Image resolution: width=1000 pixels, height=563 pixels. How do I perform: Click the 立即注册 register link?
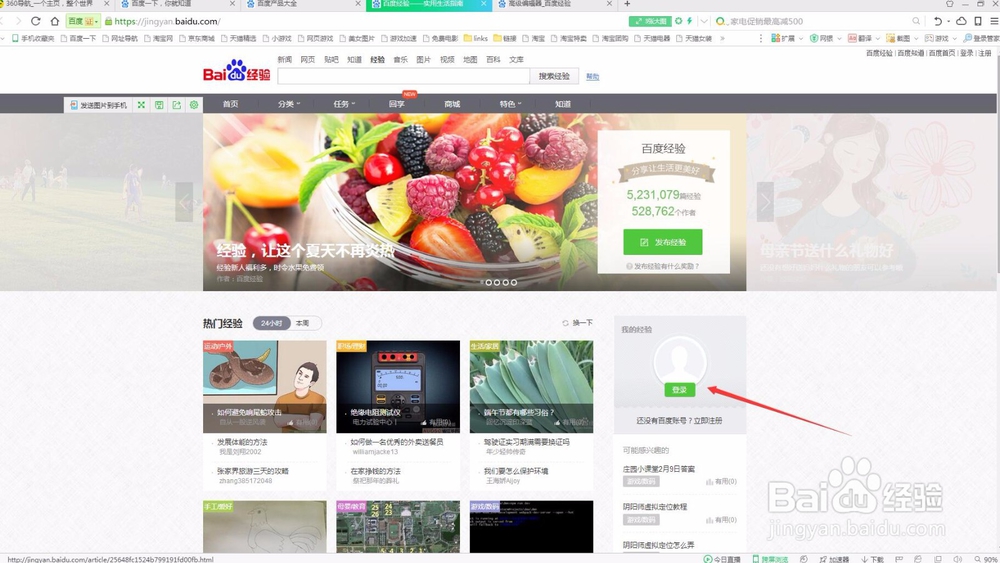(x=708, y=421)
